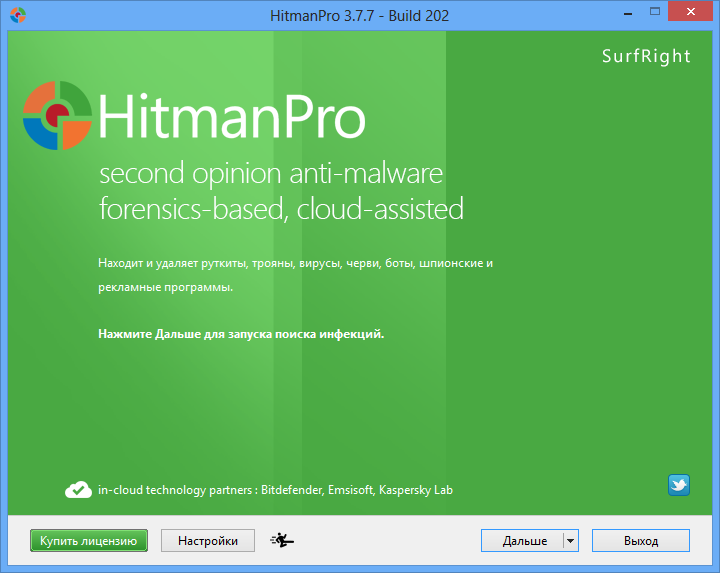Expand the Дальше dropdown arrow
The height and width of the screenshot is (573, 720).
[570, 540]
